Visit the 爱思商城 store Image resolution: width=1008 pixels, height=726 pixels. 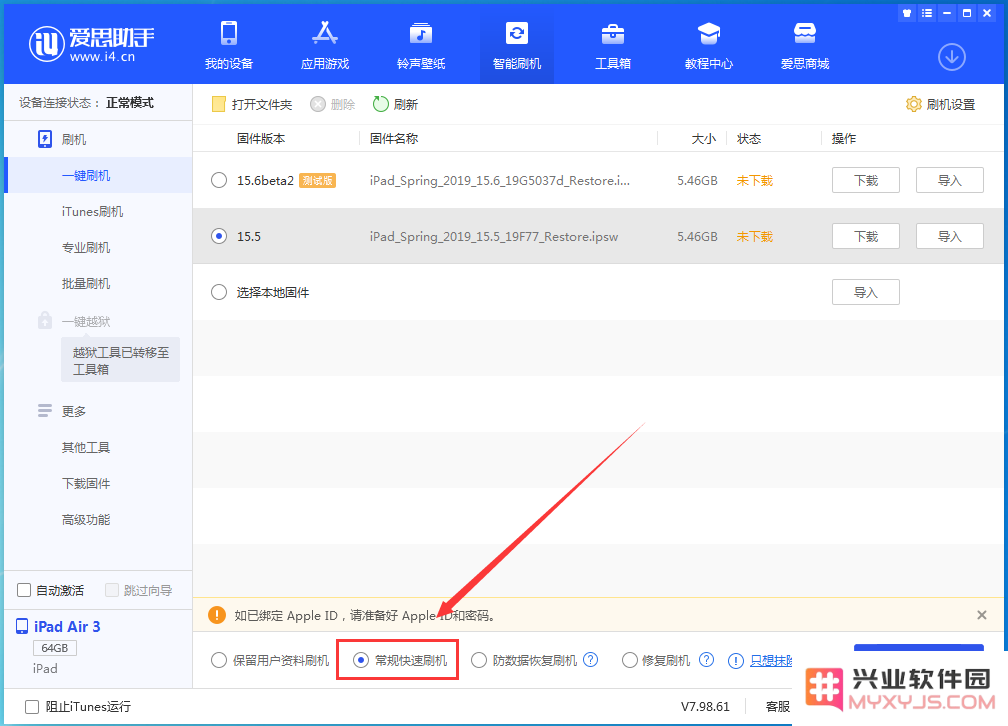[x=805, y=45]
